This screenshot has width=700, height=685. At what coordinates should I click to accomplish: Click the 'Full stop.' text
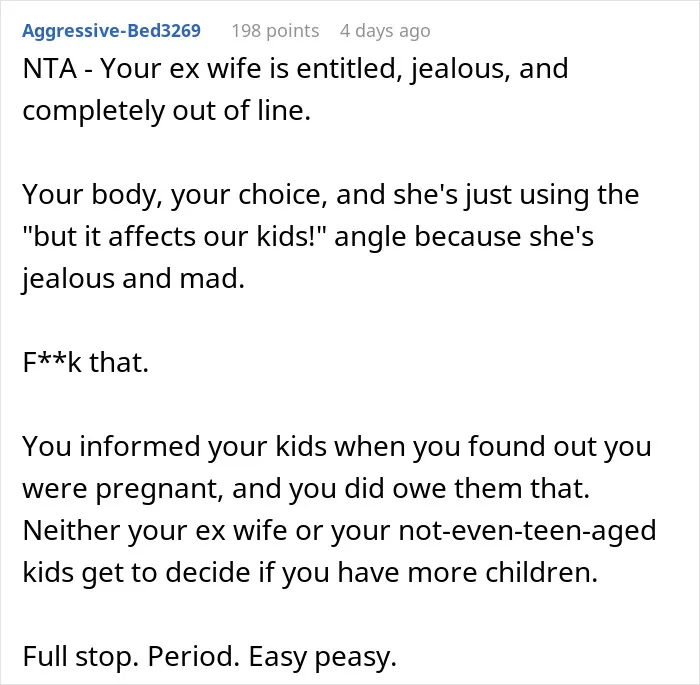[x=80, y=656]
